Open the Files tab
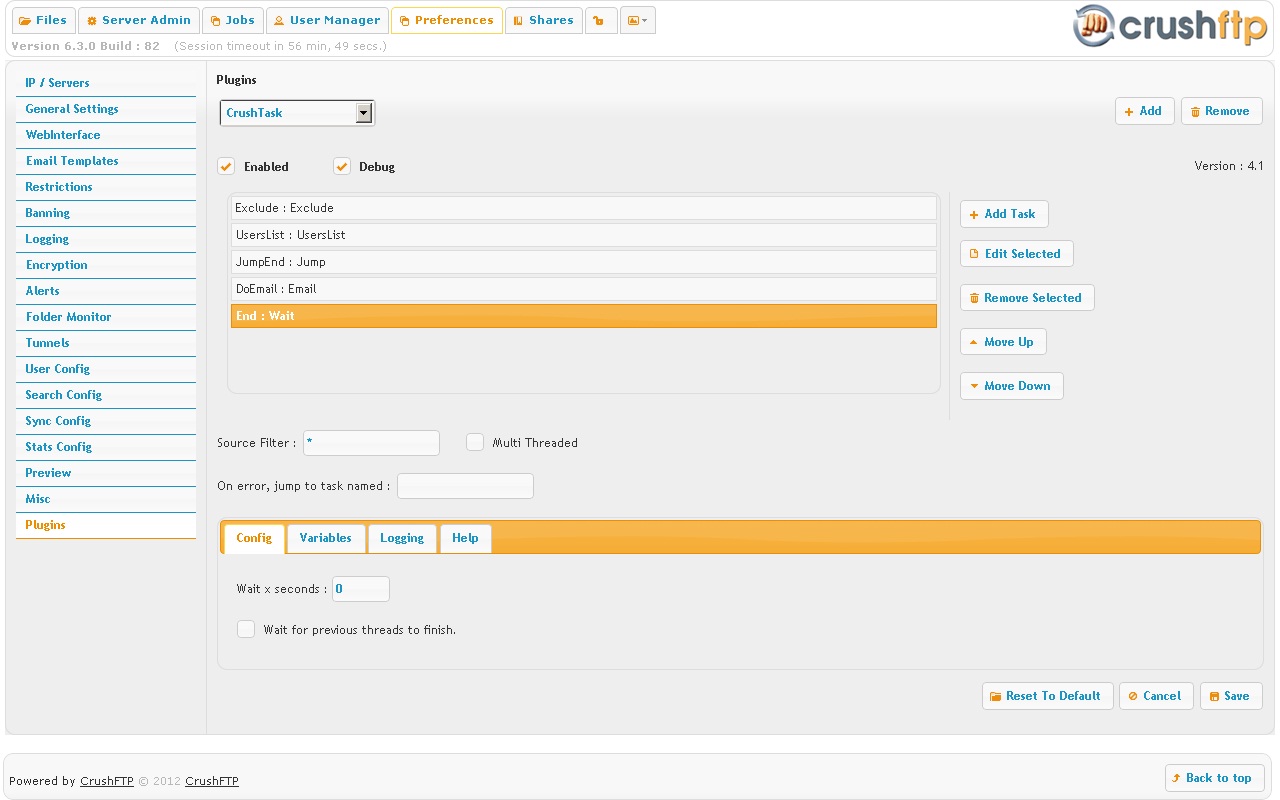The height and width of the screenshot is (800, 1280). point(43,20)
